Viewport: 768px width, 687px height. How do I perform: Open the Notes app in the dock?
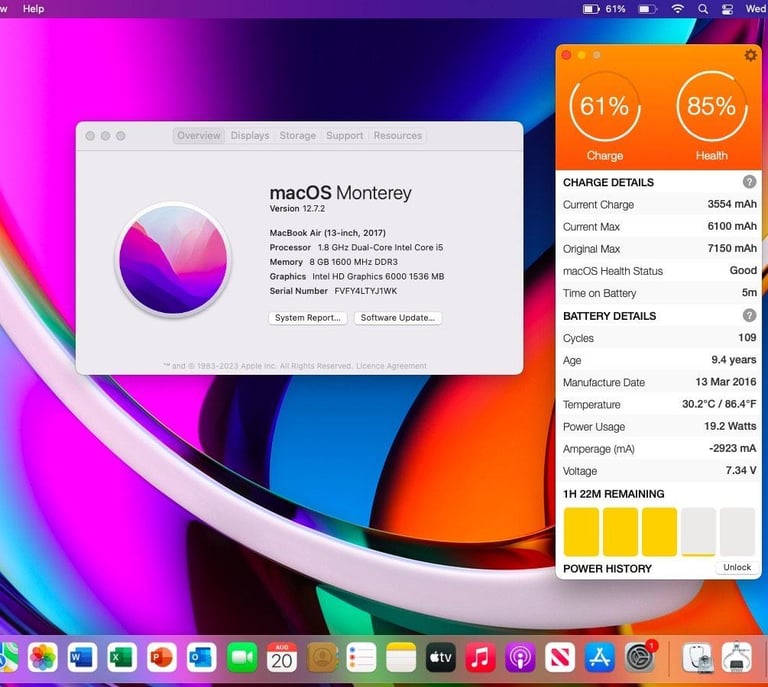[401, 657]
